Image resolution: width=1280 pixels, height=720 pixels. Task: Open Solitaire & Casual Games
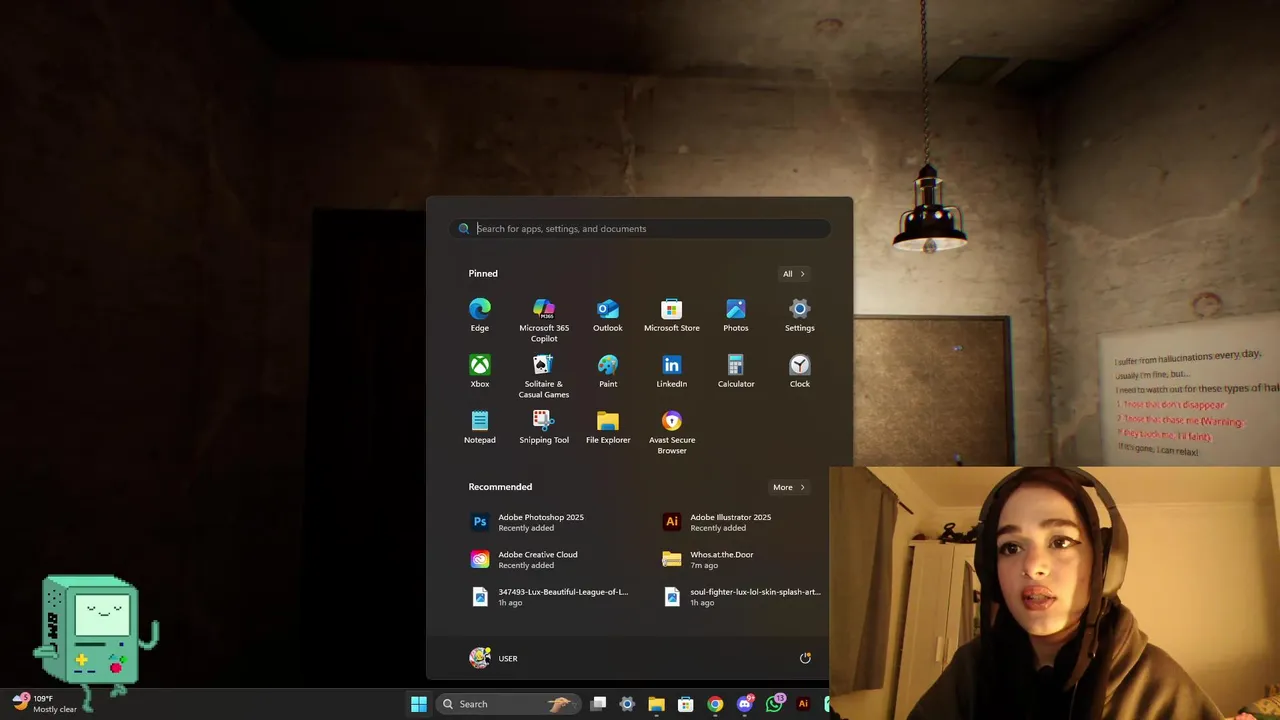(544, 376)
